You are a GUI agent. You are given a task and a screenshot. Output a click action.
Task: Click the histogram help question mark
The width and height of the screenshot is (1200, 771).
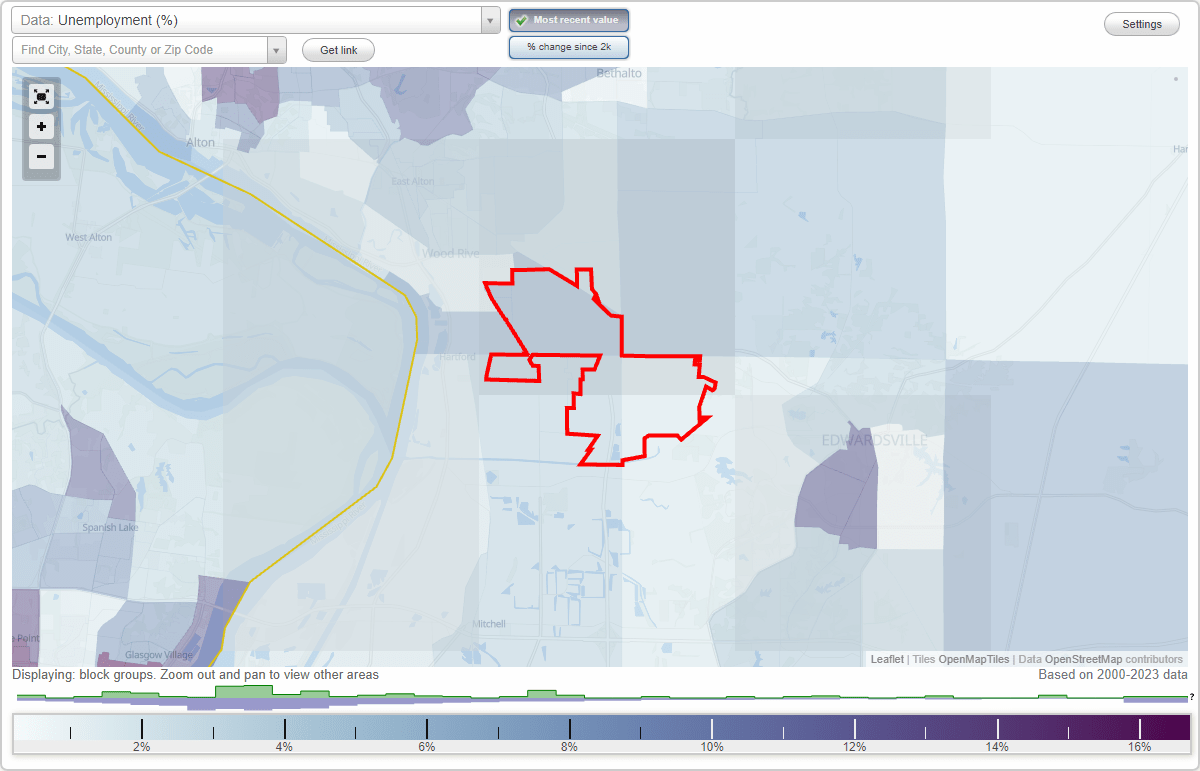[x=1192, y=697]
